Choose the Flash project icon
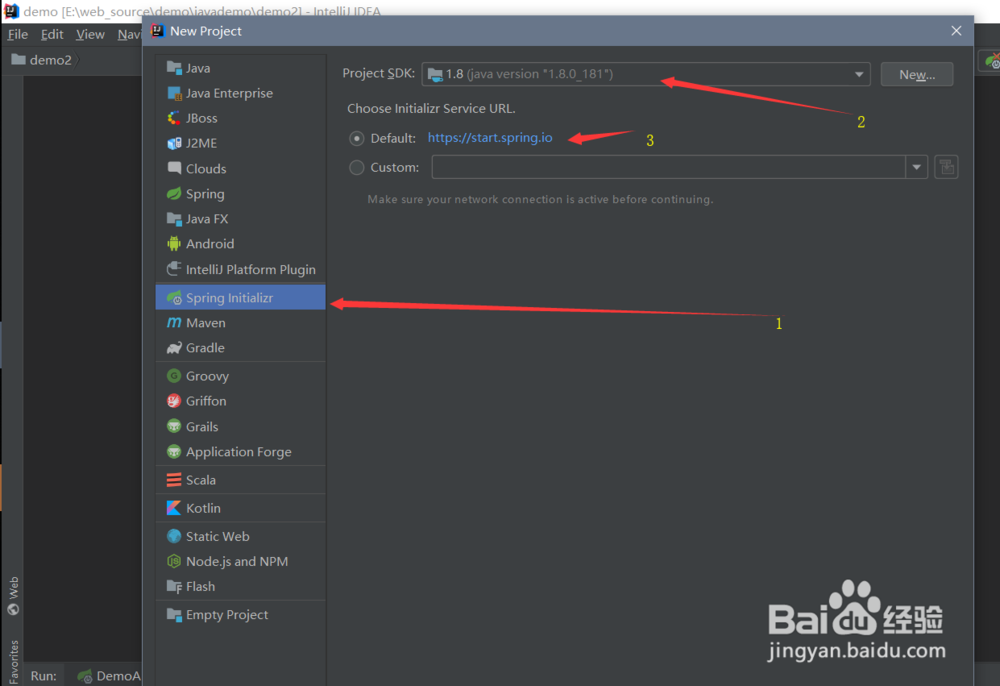 point(173,587)
